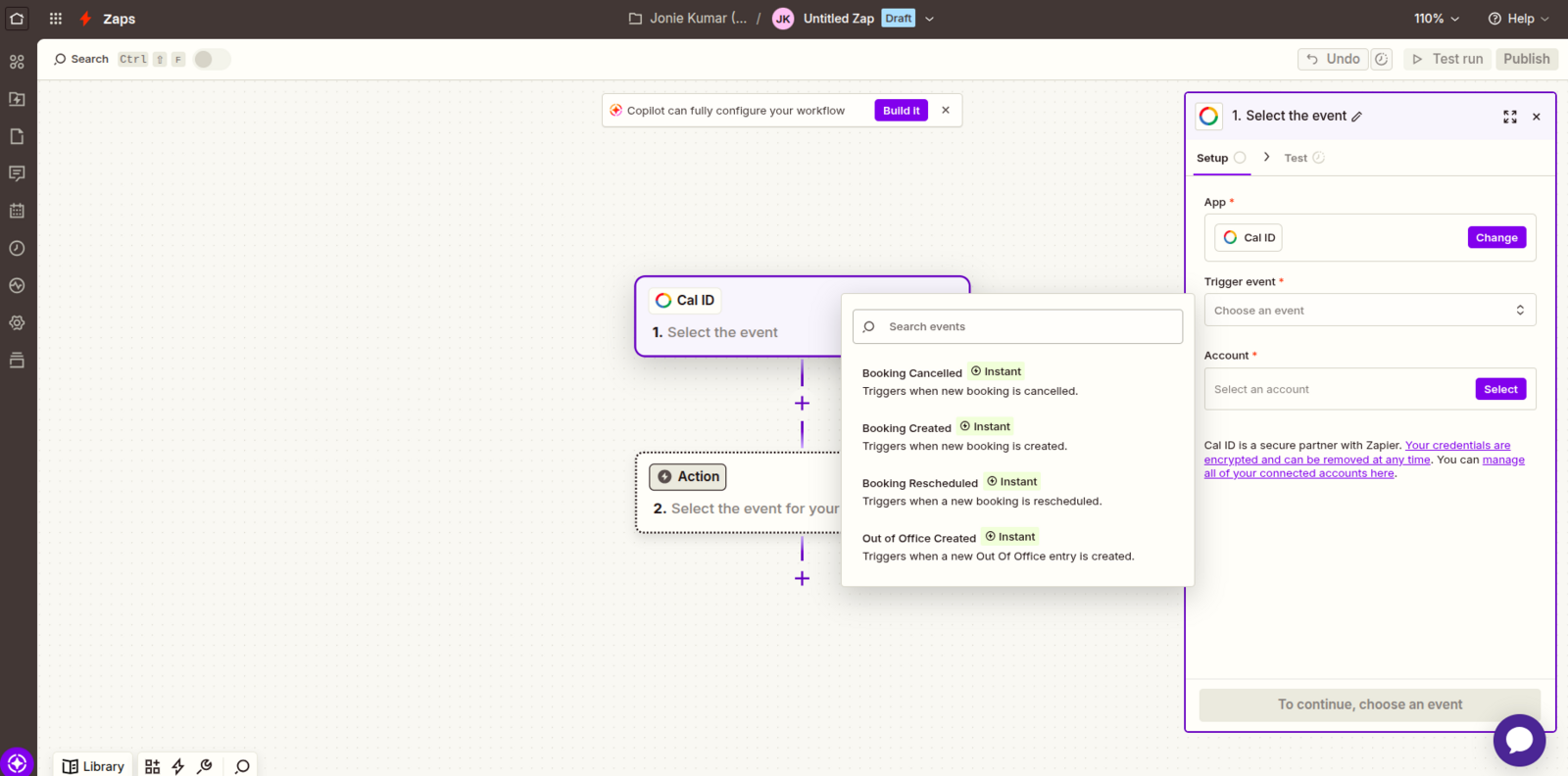Image resolution: width=1568 pixels, height=776 pixels.
Task: Open the Choose an event dropdown
Action: [1369, 311]
